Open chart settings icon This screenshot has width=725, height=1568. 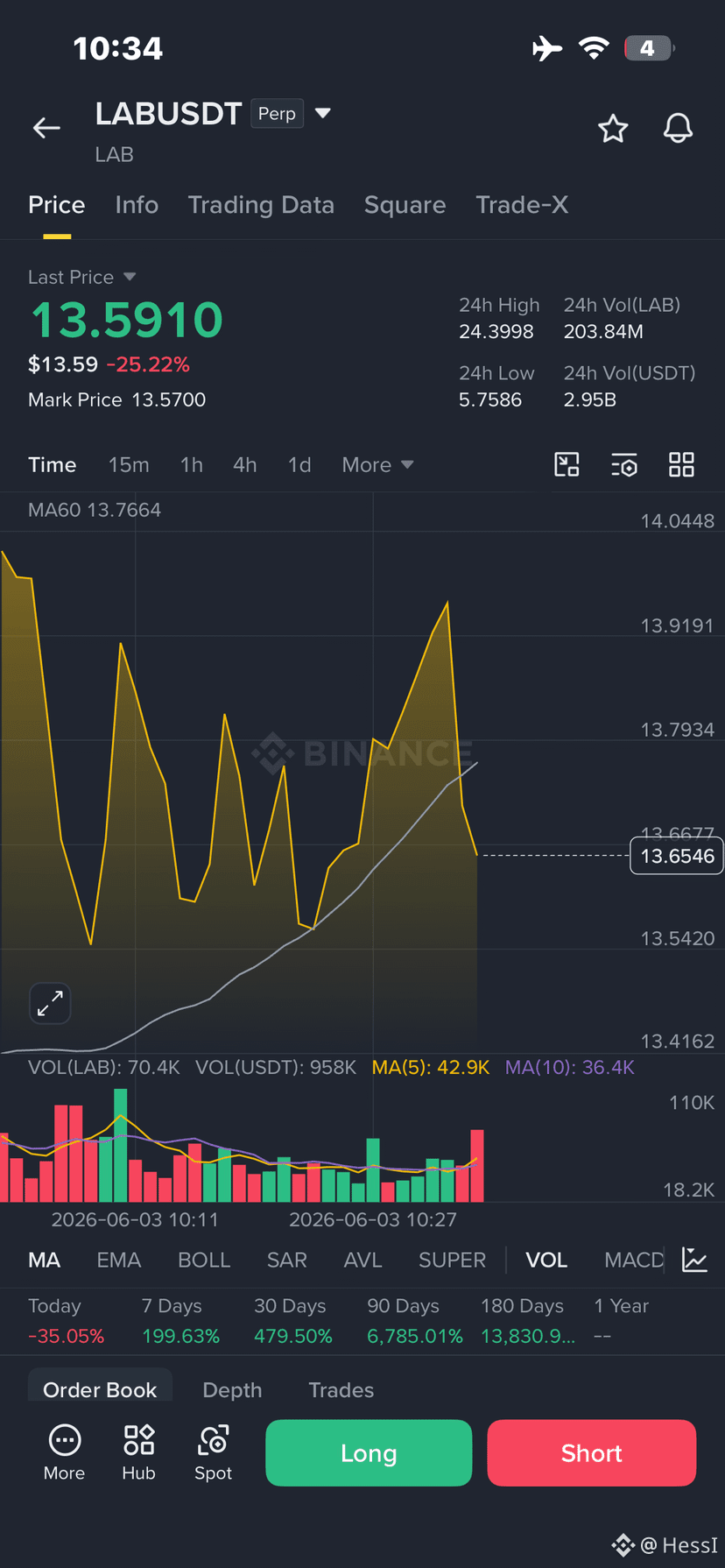[x=624, y=464]
